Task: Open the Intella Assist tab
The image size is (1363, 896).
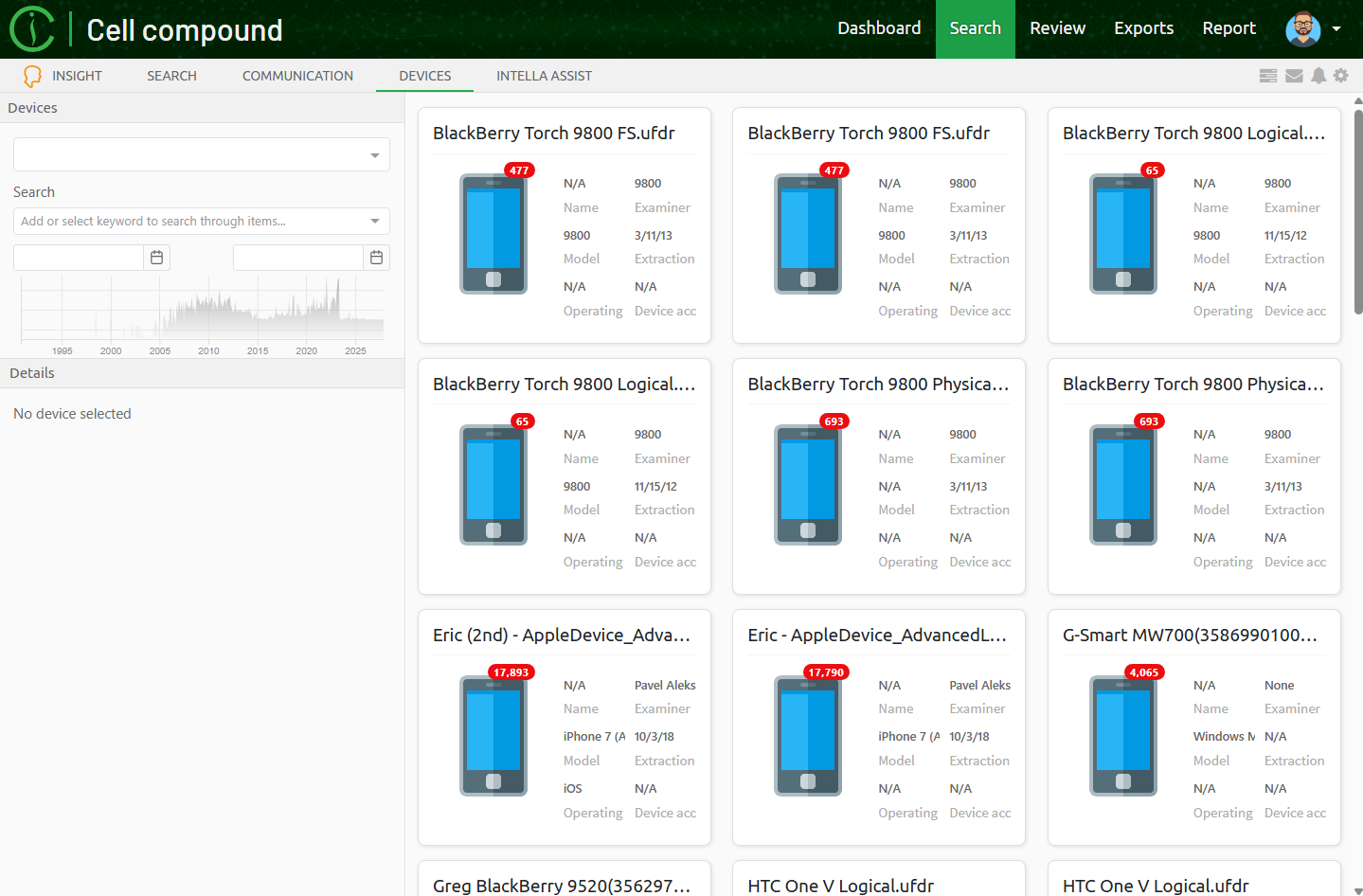Action: tap(544, 76)
